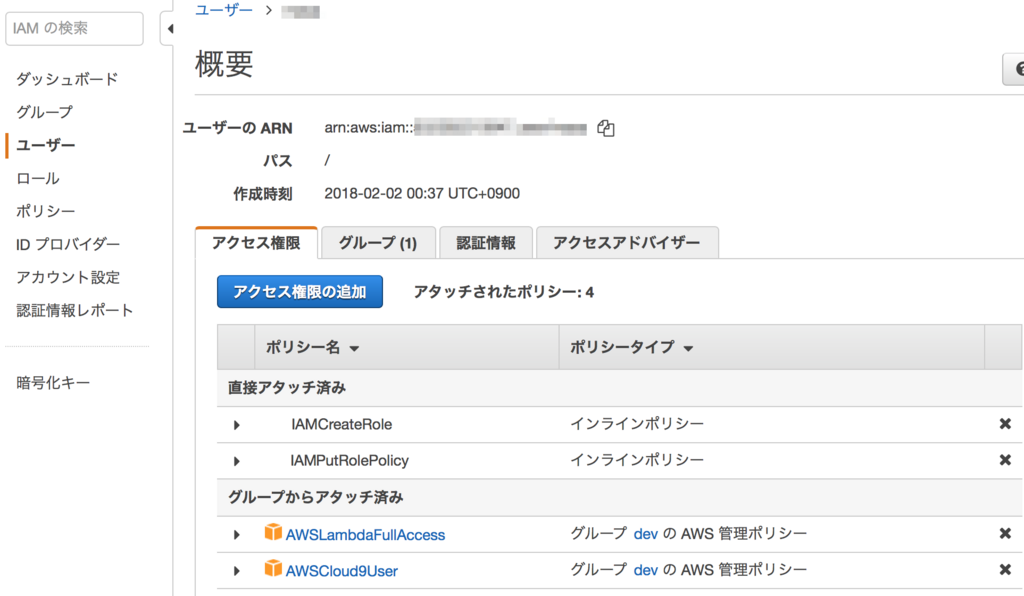1024x596 pixels.
Task: Click the AWSLambdaFullAccess orange box icon
Action: (x=273, y=533)
